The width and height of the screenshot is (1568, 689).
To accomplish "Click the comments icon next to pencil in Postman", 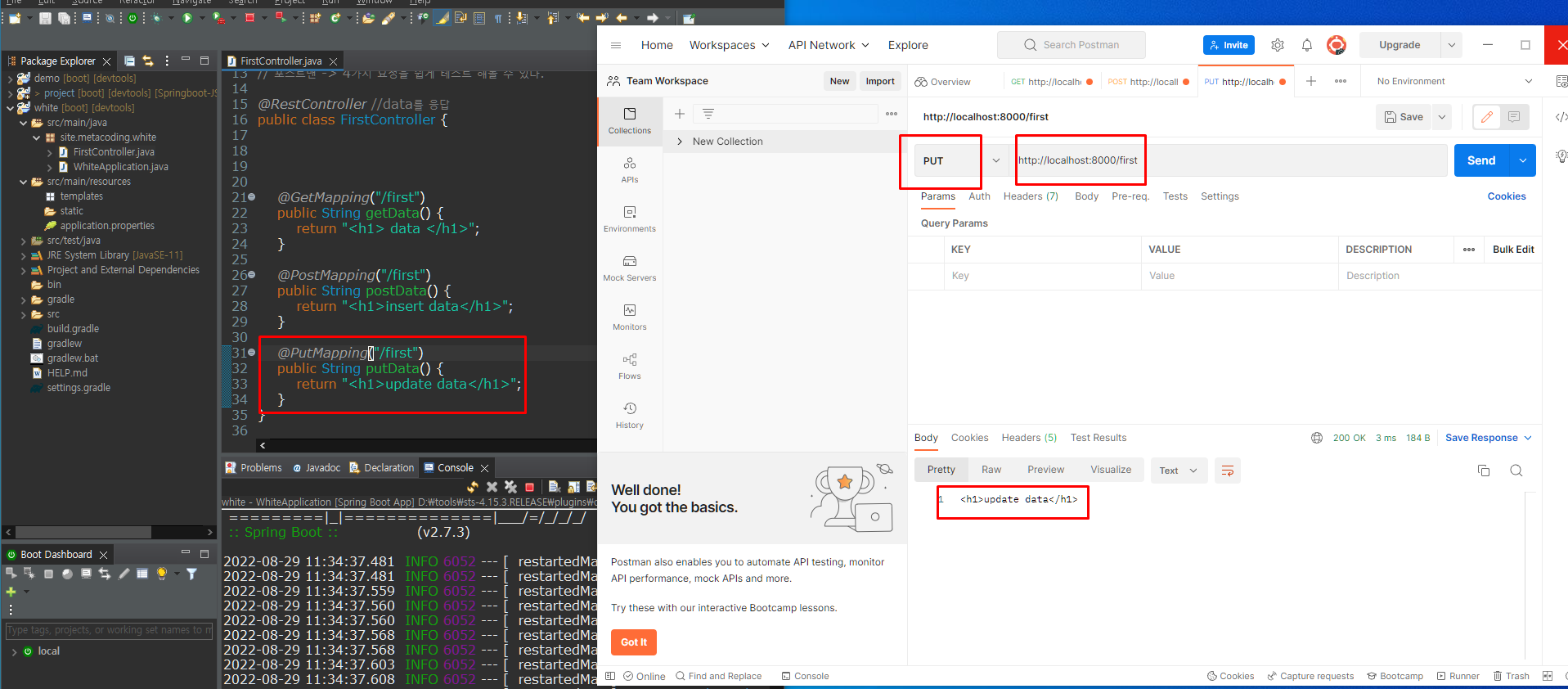I will (1514, 117).
